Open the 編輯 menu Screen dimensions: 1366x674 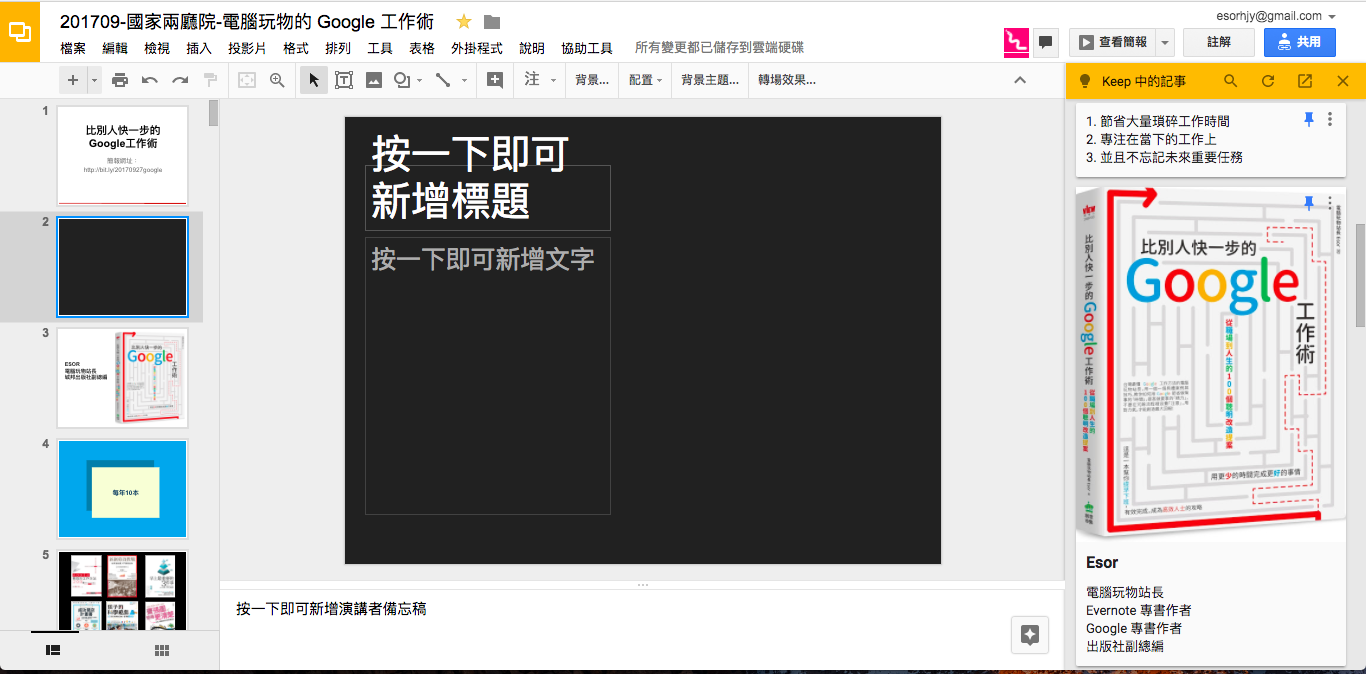tap(115, 48)
